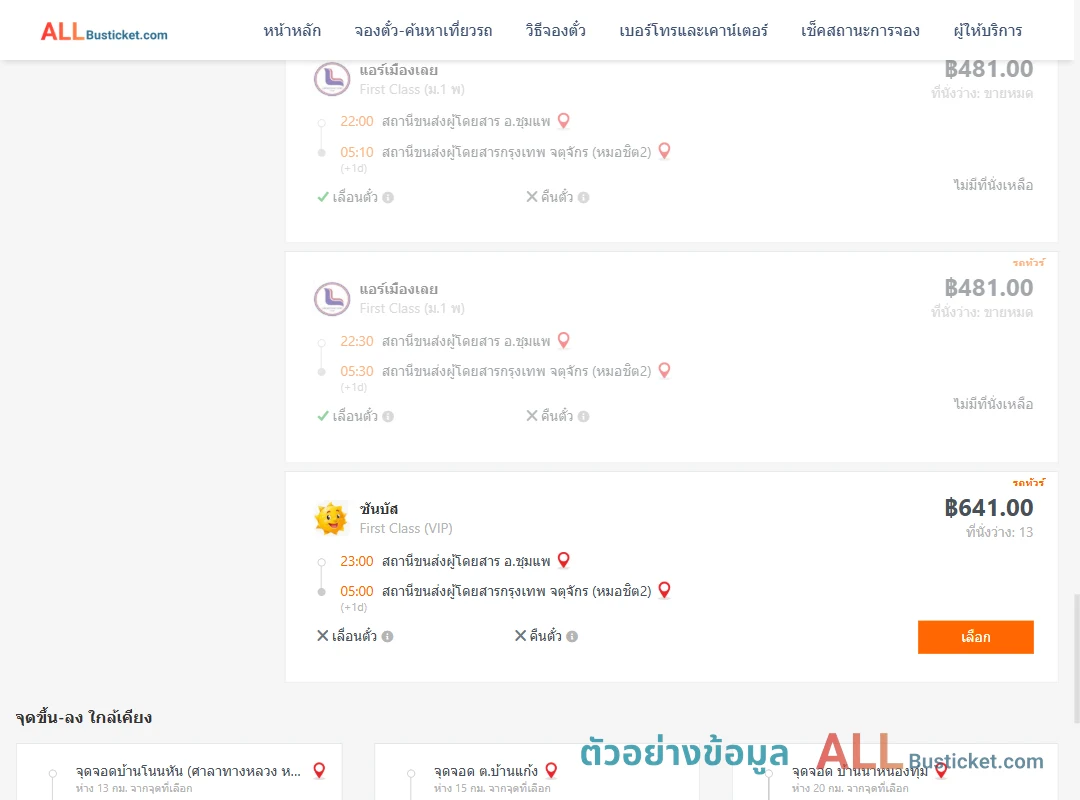Click the 05:10 arrival time
This screenshot has width=1080, height=800.
(357, 152)
